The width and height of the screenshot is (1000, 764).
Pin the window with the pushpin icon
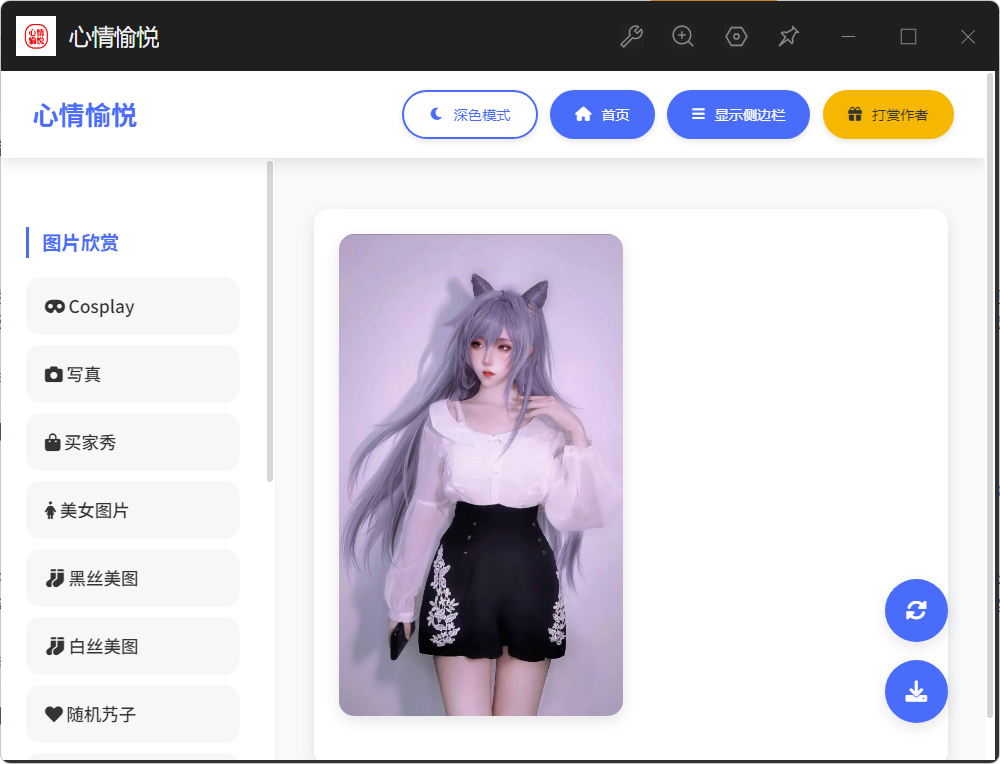tap(788, 36)
